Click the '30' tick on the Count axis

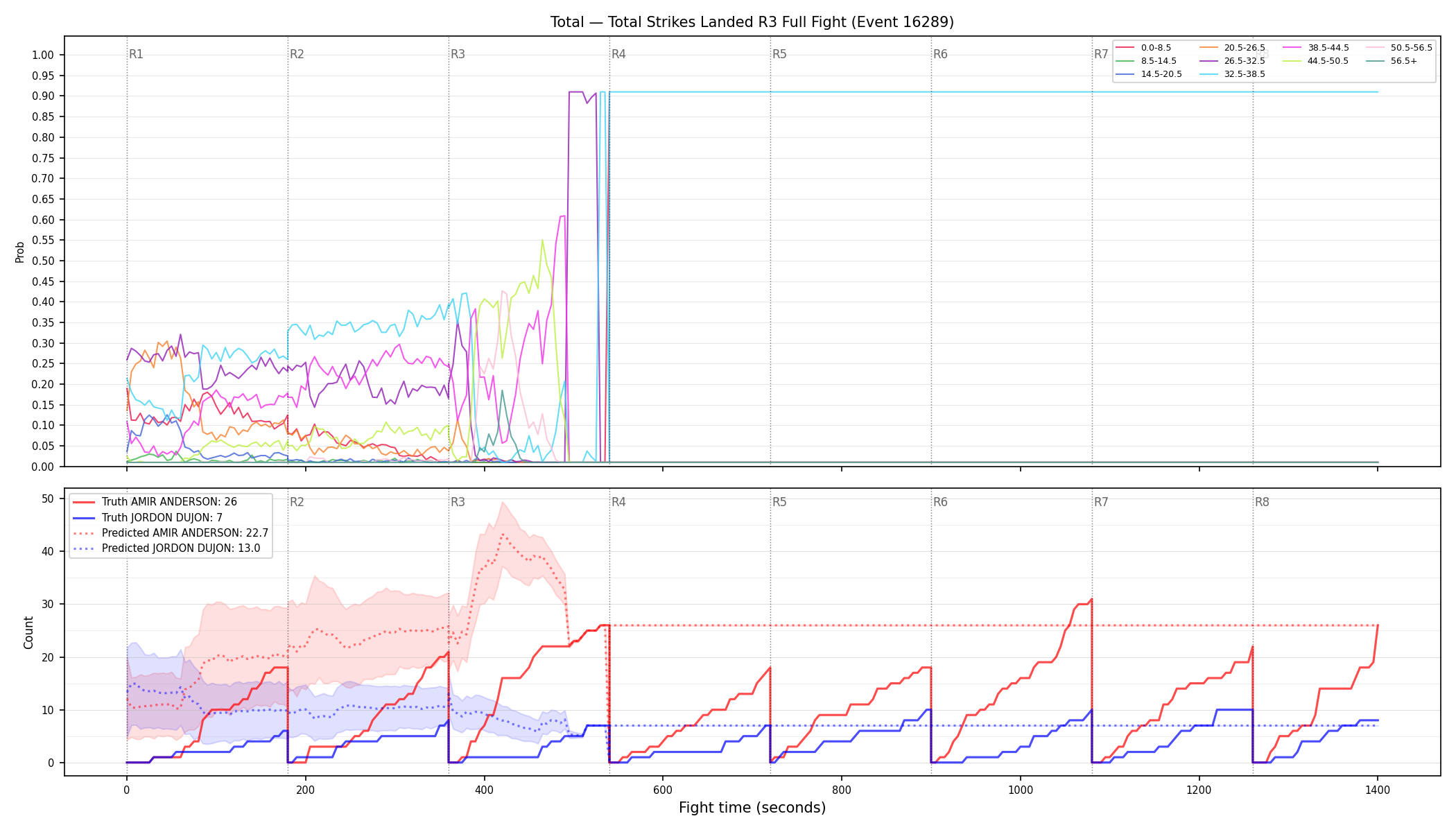point(48,605)
